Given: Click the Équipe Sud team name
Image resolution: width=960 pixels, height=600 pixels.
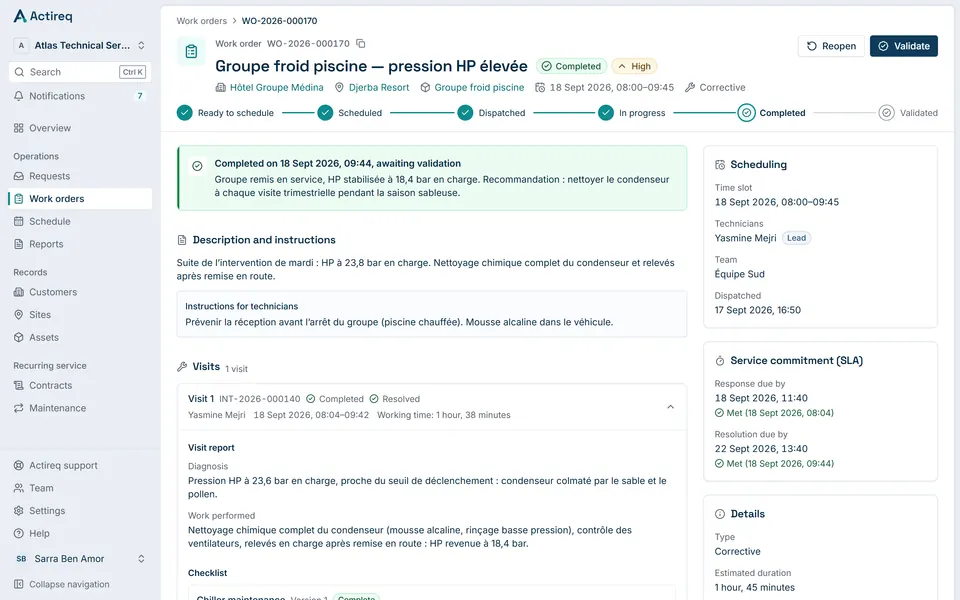Looking at the screenshot, I should point(740,274).
